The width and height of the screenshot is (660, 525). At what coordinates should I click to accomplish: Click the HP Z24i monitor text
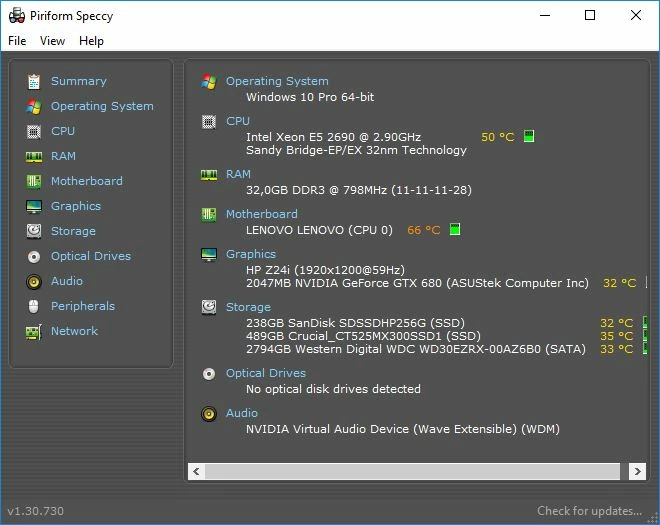(x=325, y=270)
